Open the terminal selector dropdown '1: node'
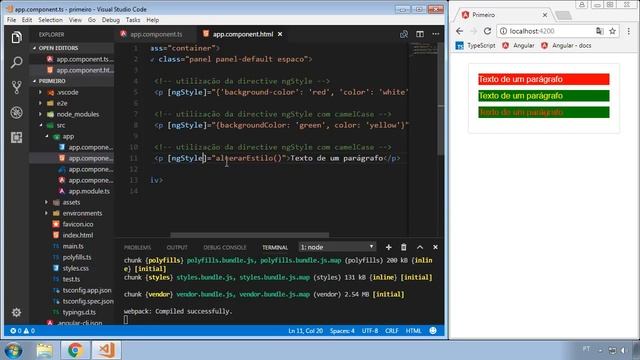 (337, 247)
